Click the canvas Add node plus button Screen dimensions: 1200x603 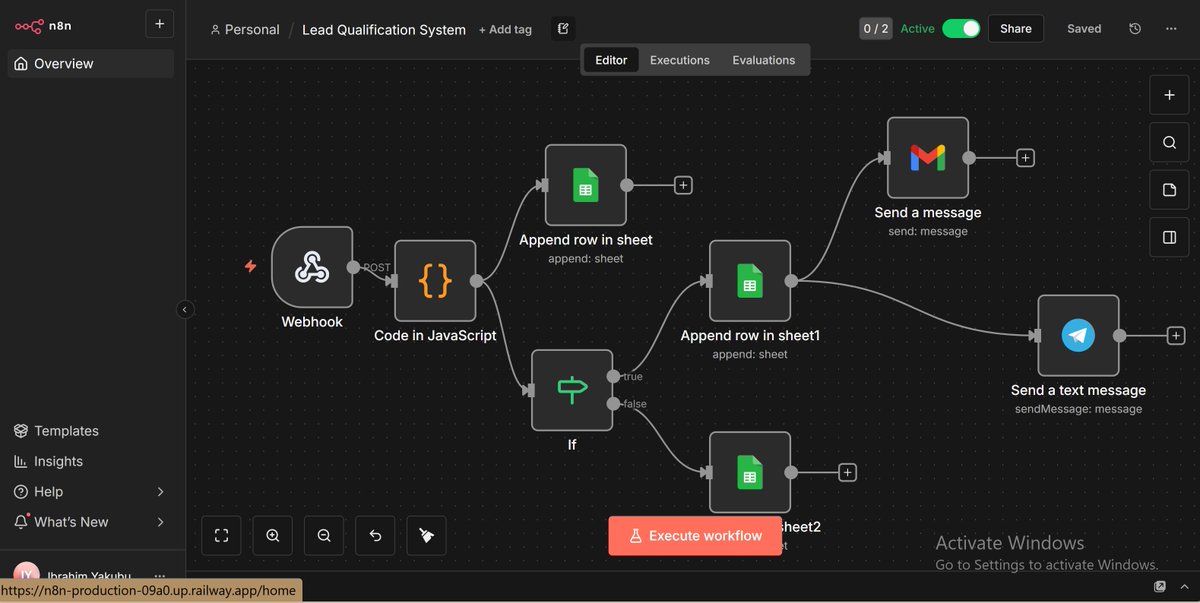point(1169,95)
